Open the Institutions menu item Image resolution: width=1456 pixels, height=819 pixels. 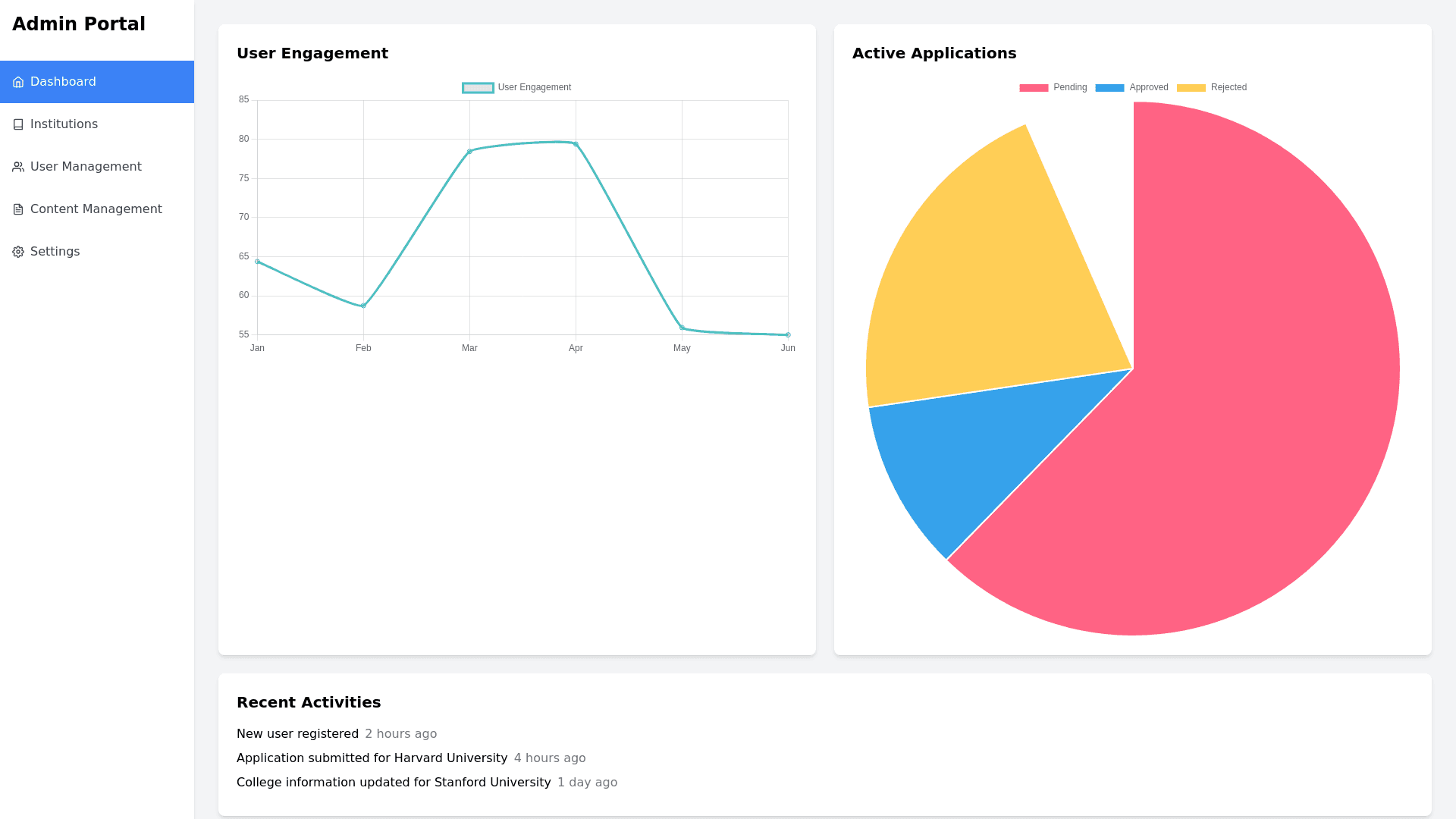[x=64, y=124]
